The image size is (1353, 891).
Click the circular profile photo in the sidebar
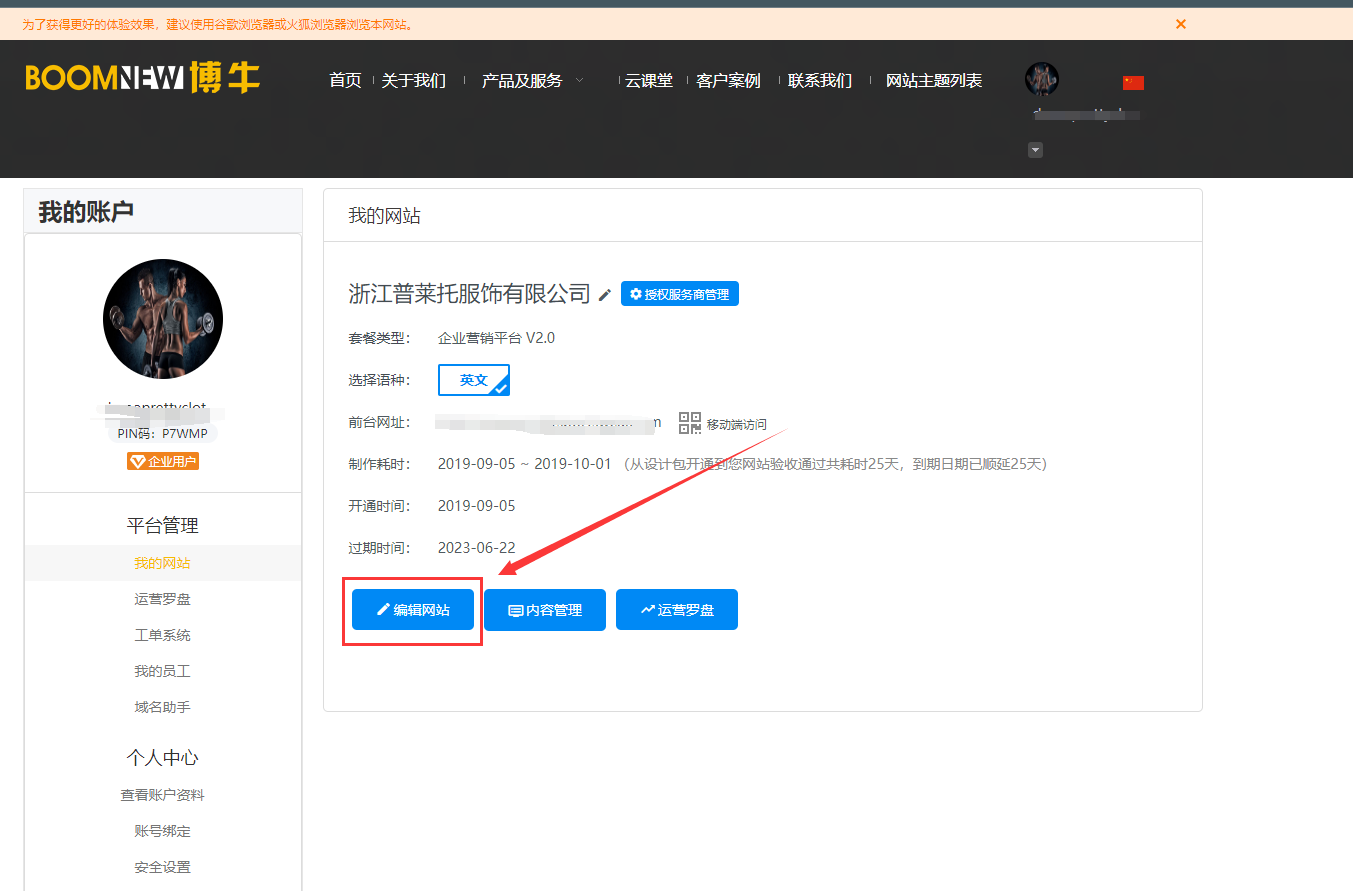tap(162, 318)
